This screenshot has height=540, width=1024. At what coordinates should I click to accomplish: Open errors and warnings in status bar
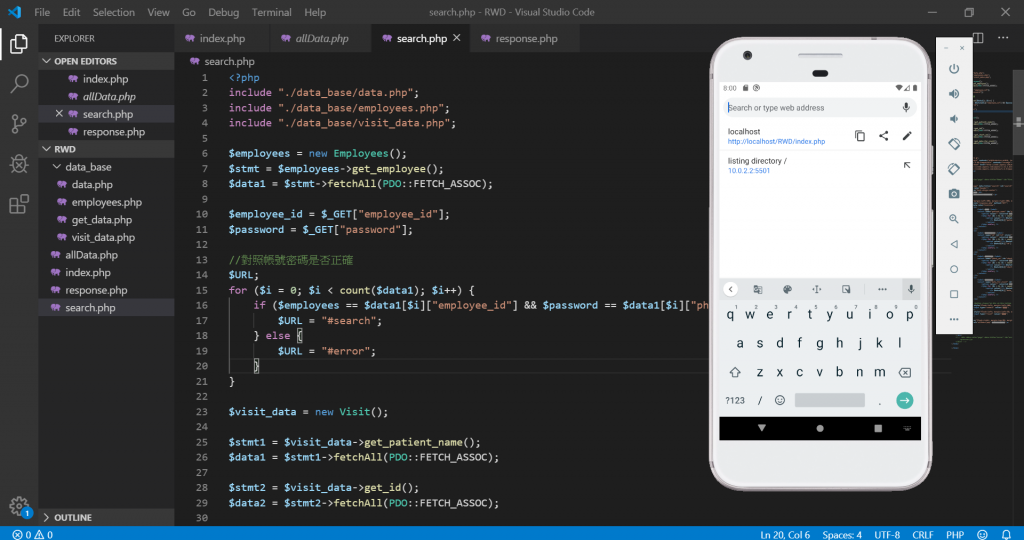coord(33,534)
